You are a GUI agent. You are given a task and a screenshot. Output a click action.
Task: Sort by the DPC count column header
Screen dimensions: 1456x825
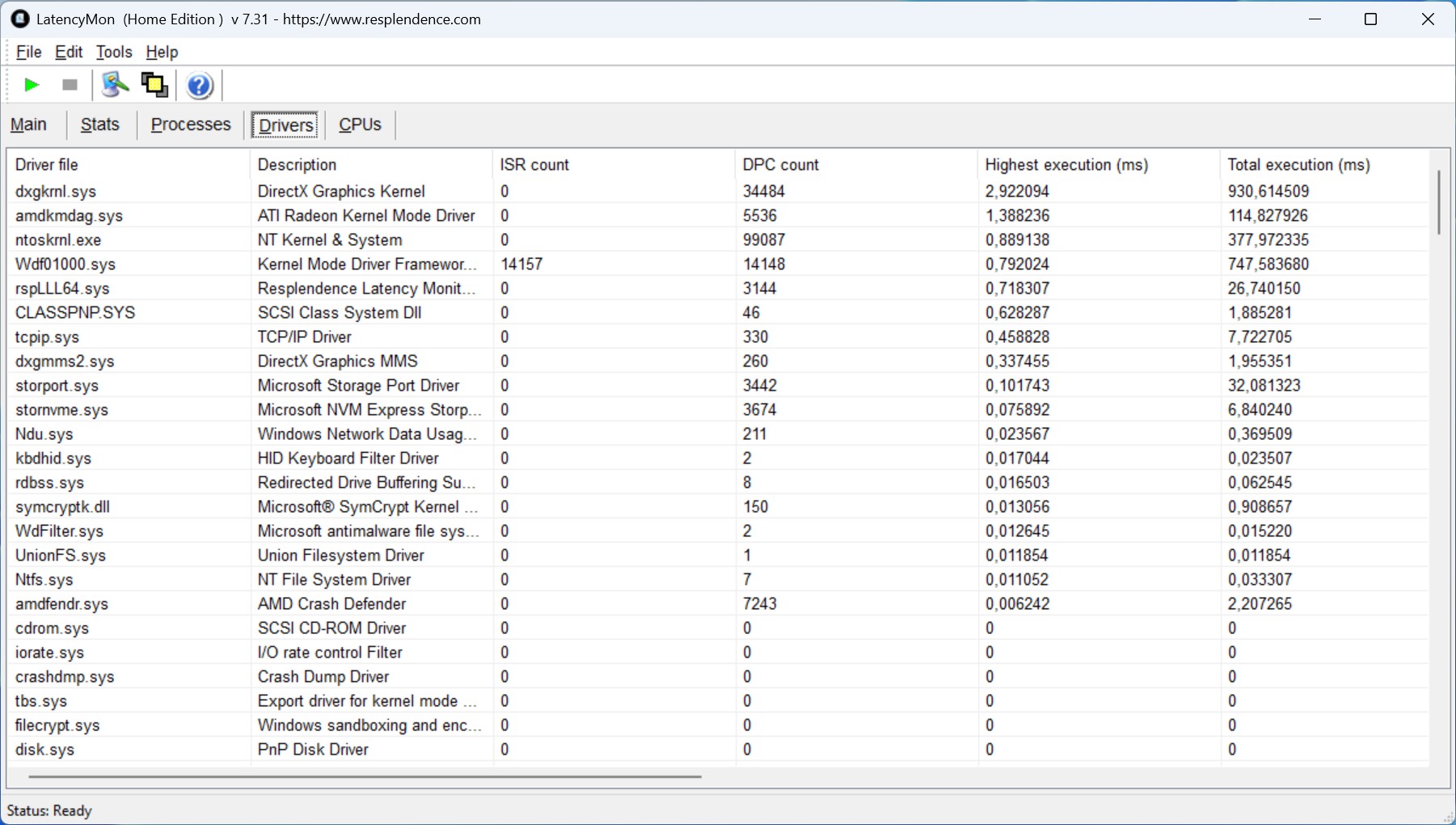(780, 165)
